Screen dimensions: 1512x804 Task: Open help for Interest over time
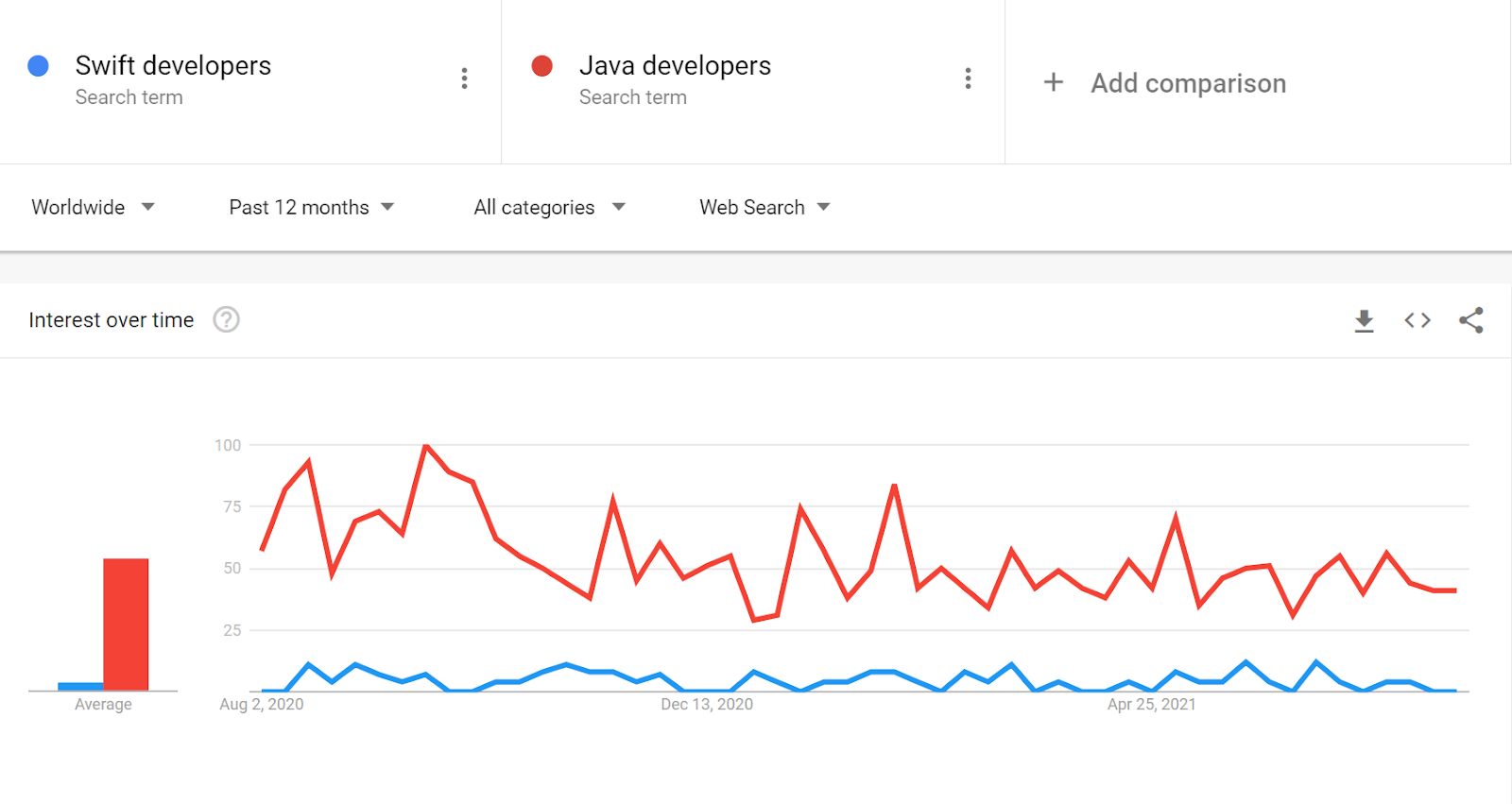226,320
